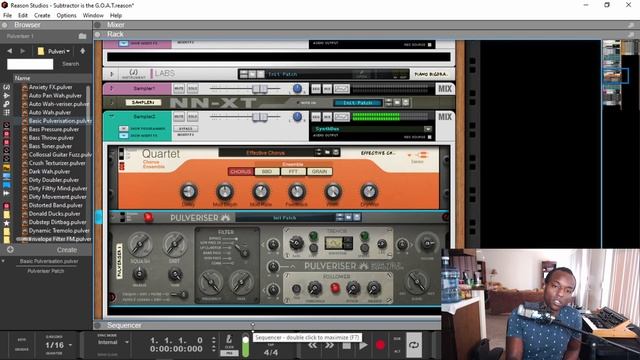This screenshot has height=360, width=640.
Task: Solo the Sampler1 mix channel
Action: [x=192, y=88]
